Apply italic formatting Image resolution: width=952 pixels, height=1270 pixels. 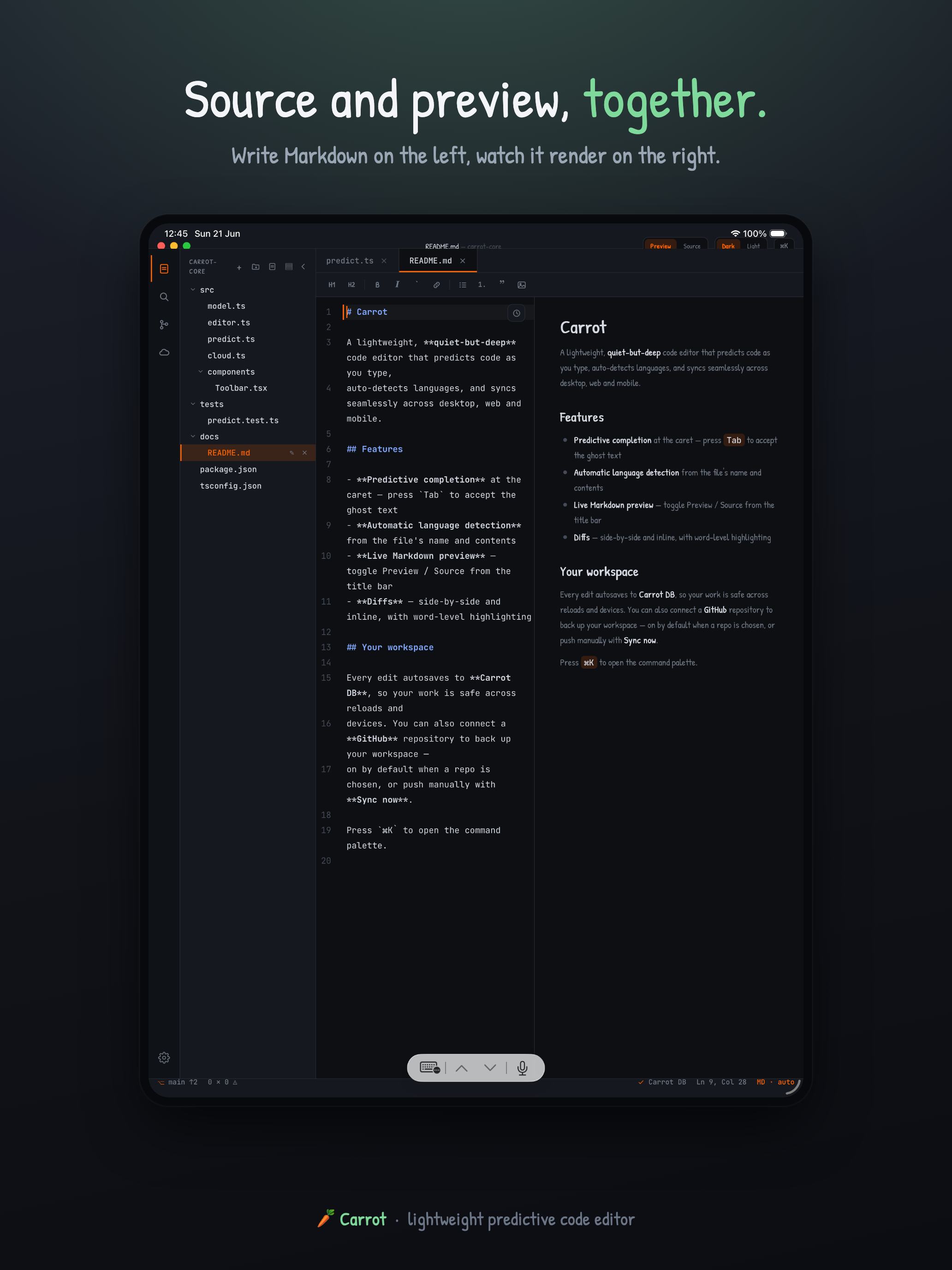point(397,285)
